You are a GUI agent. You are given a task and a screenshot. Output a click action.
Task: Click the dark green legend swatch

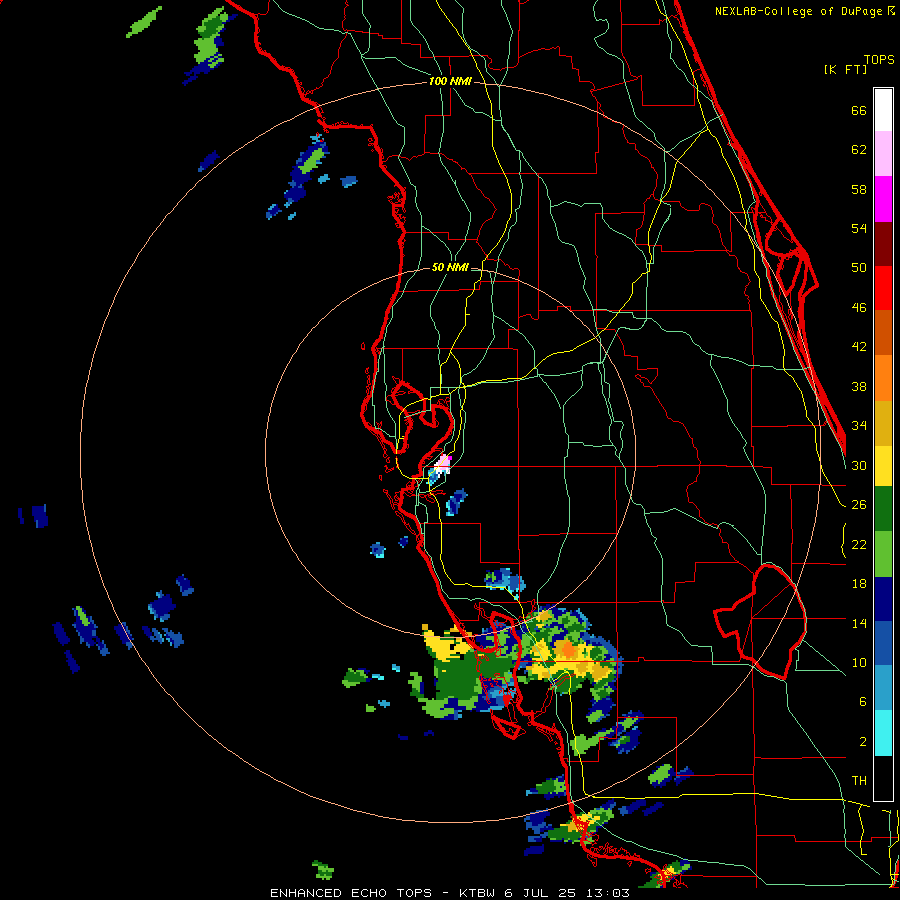coord(883,509)
